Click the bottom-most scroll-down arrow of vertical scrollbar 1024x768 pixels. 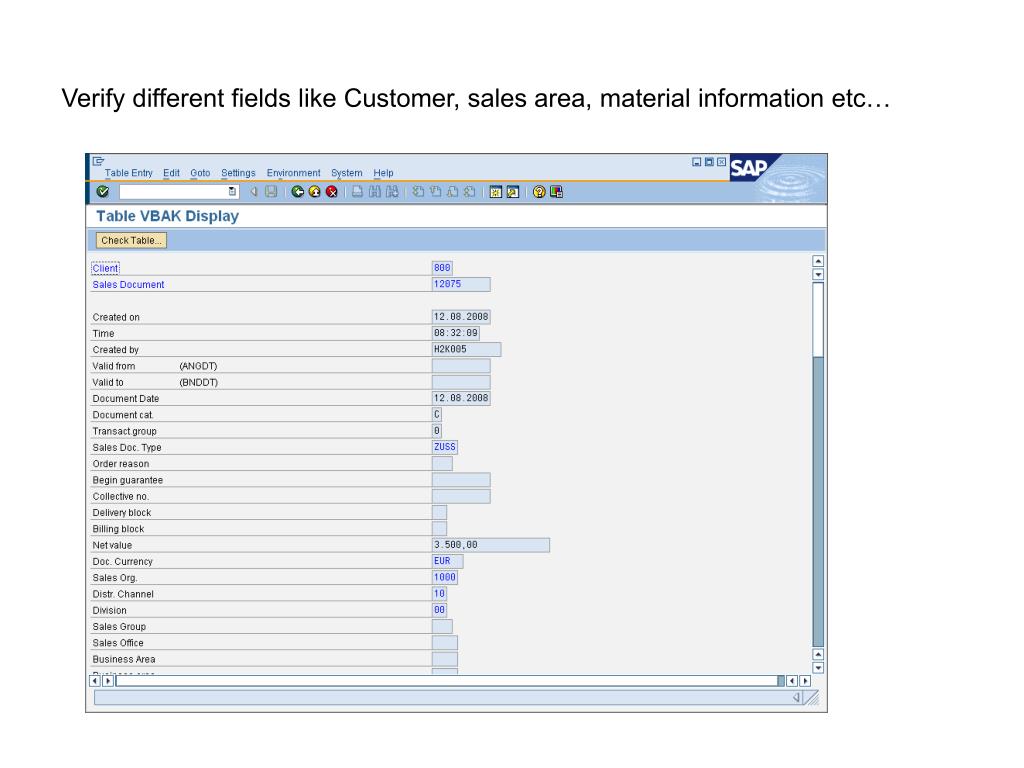coord(818,668)
